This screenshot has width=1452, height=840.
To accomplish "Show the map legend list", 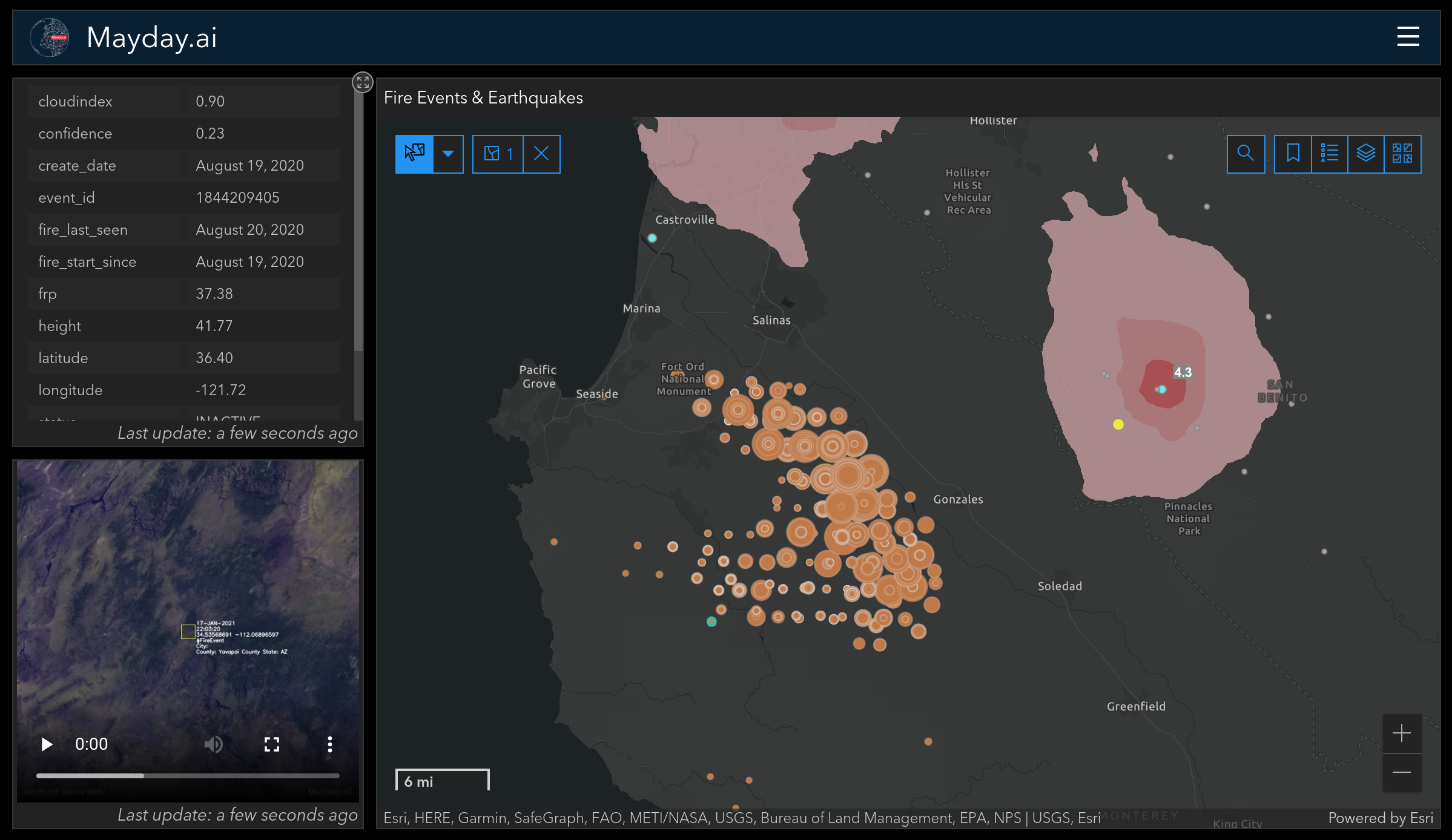I will pyautogui.click(x=1329, y=154).
